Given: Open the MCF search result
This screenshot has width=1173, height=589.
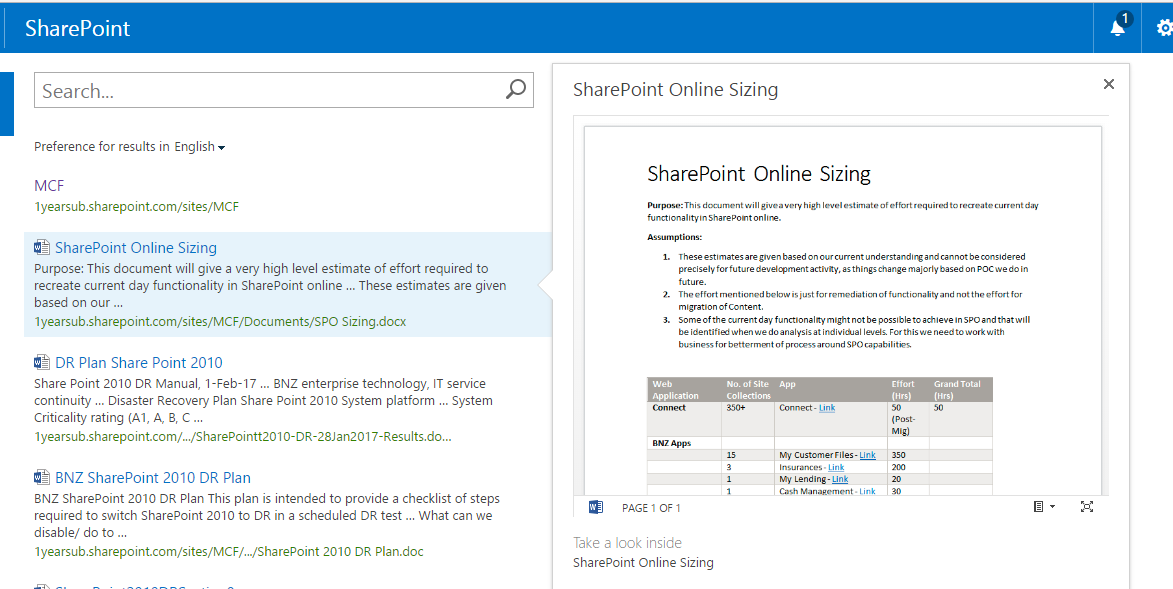Looking at the screenshot, I should 49,185.
